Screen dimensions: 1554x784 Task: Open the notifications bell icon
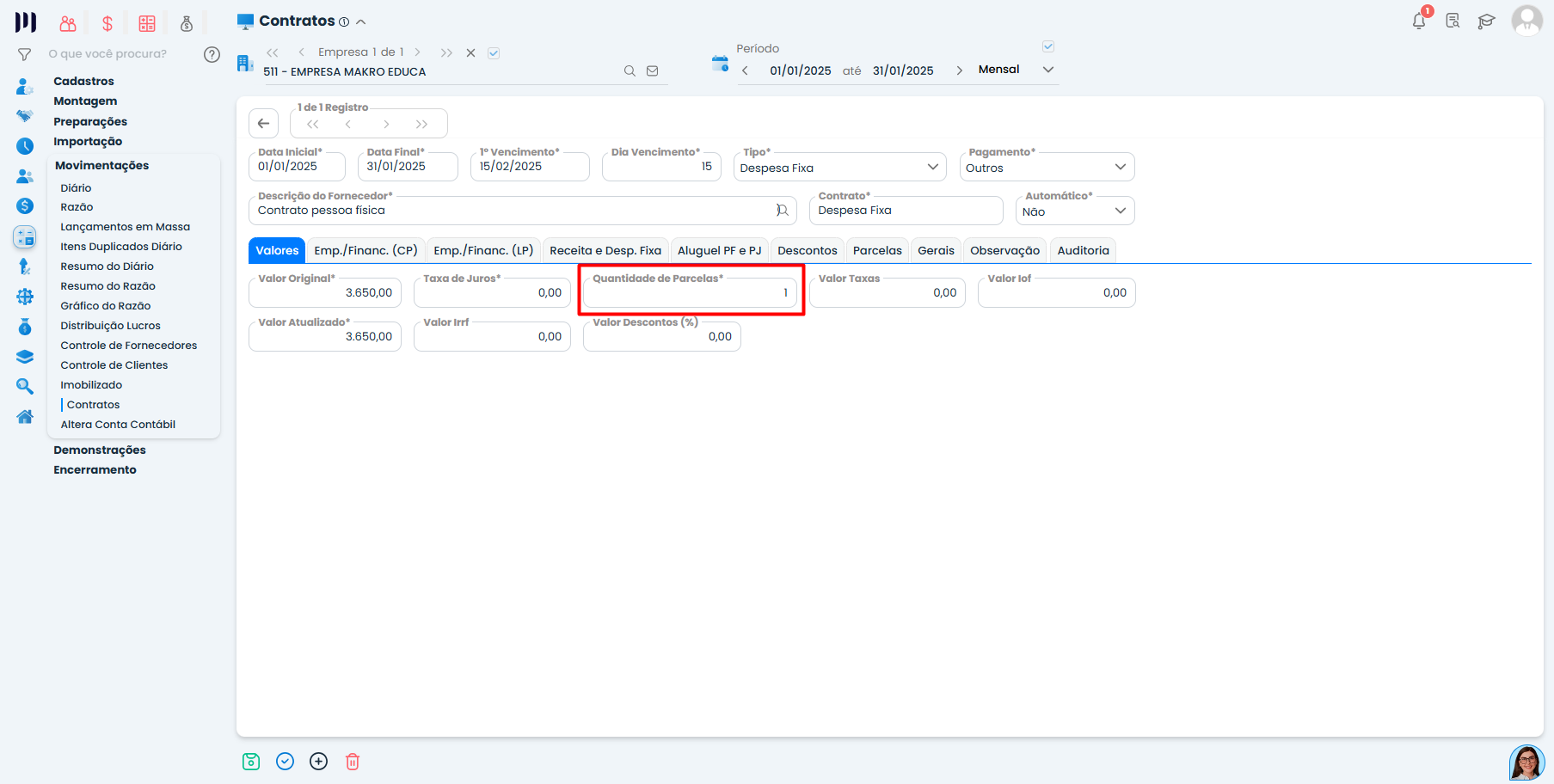pyautogui.click(x=1419, y=21)
